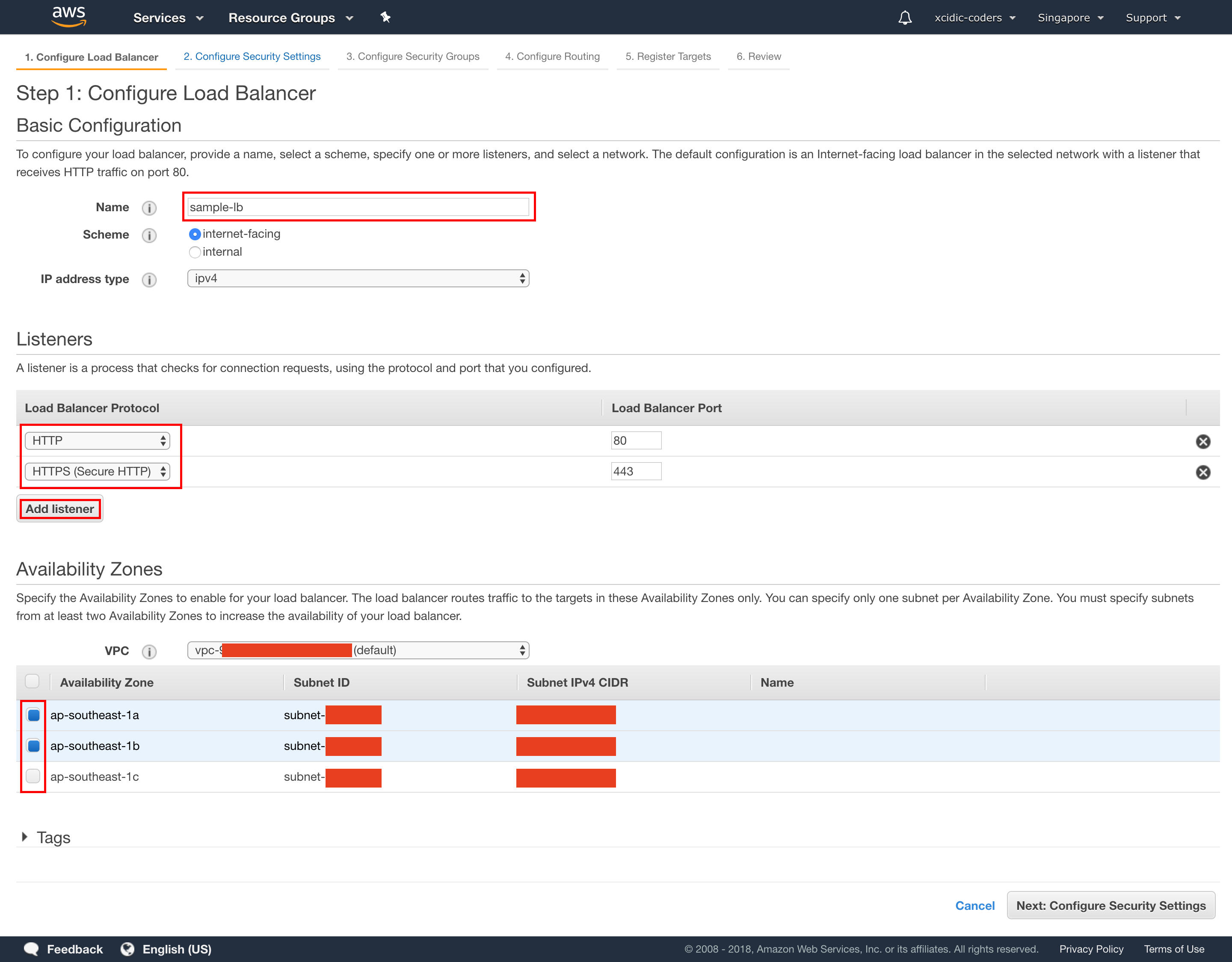Go to Configure Security Groups tab
Viewport: 1232px width, 962px height.
[x=413, y=56]
